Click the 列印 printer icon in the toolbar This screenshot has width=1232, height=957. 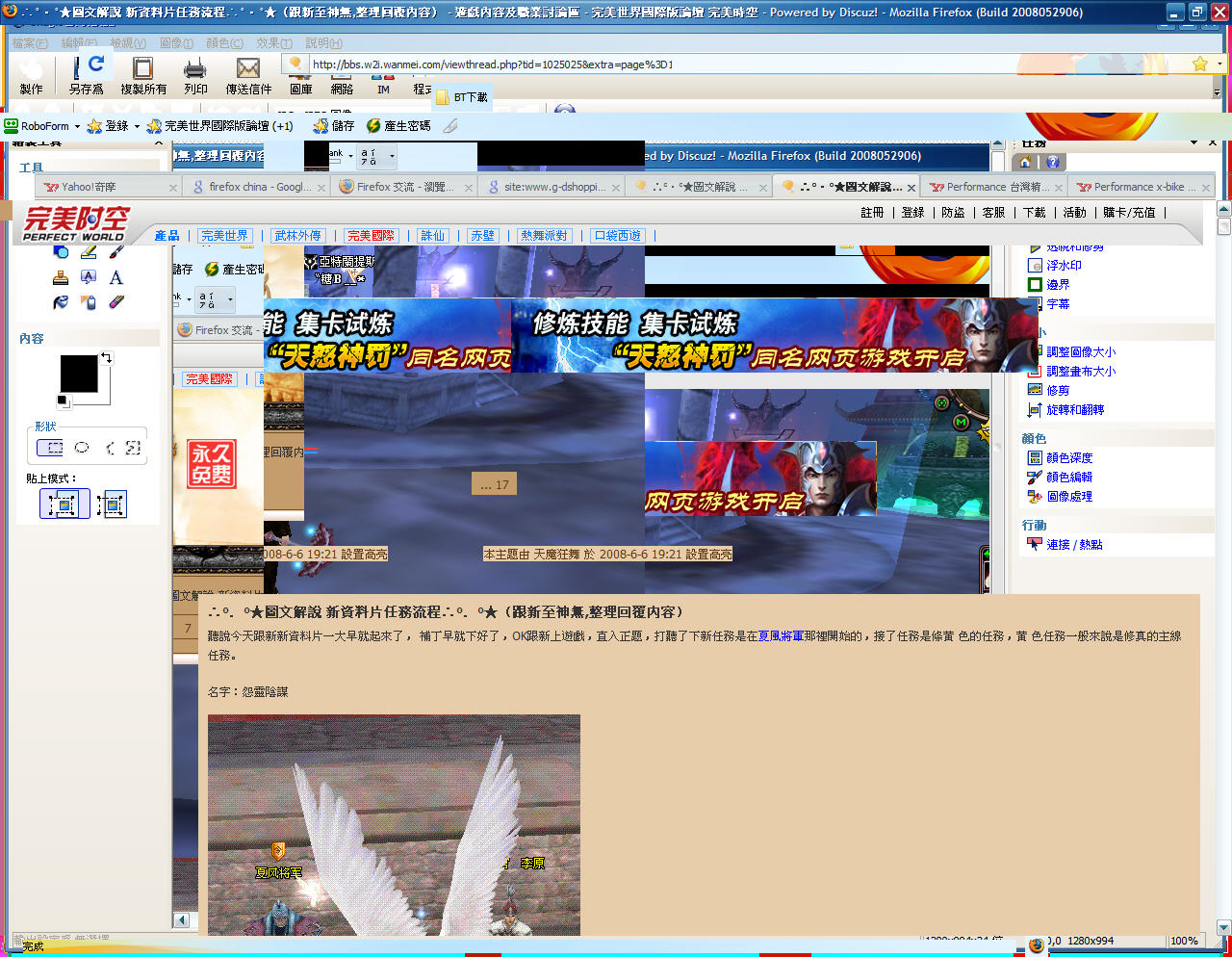coord(195,69)
